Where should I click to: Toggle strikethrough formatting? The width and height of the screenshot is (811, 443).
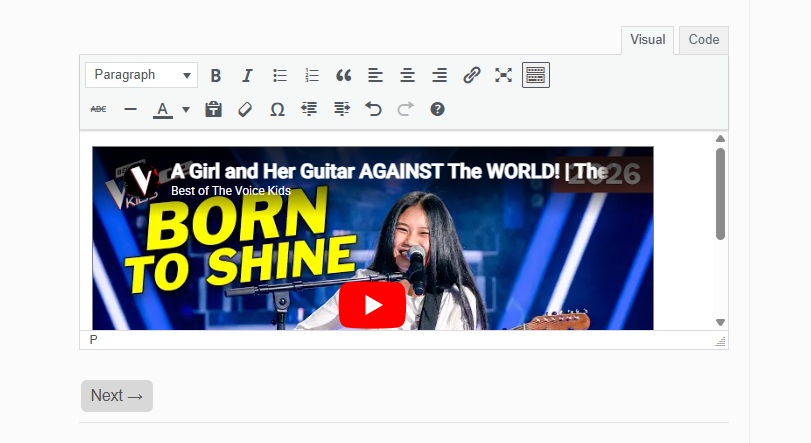pos(98,109)
